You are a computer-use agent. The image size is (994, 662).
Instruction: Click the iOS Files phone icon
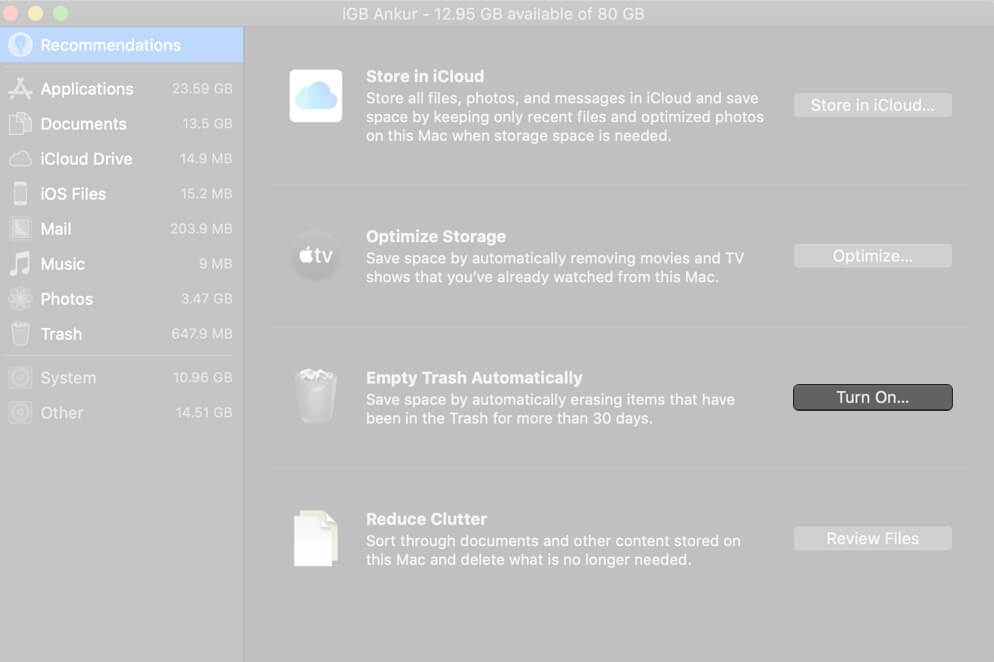tap(20, 193)
